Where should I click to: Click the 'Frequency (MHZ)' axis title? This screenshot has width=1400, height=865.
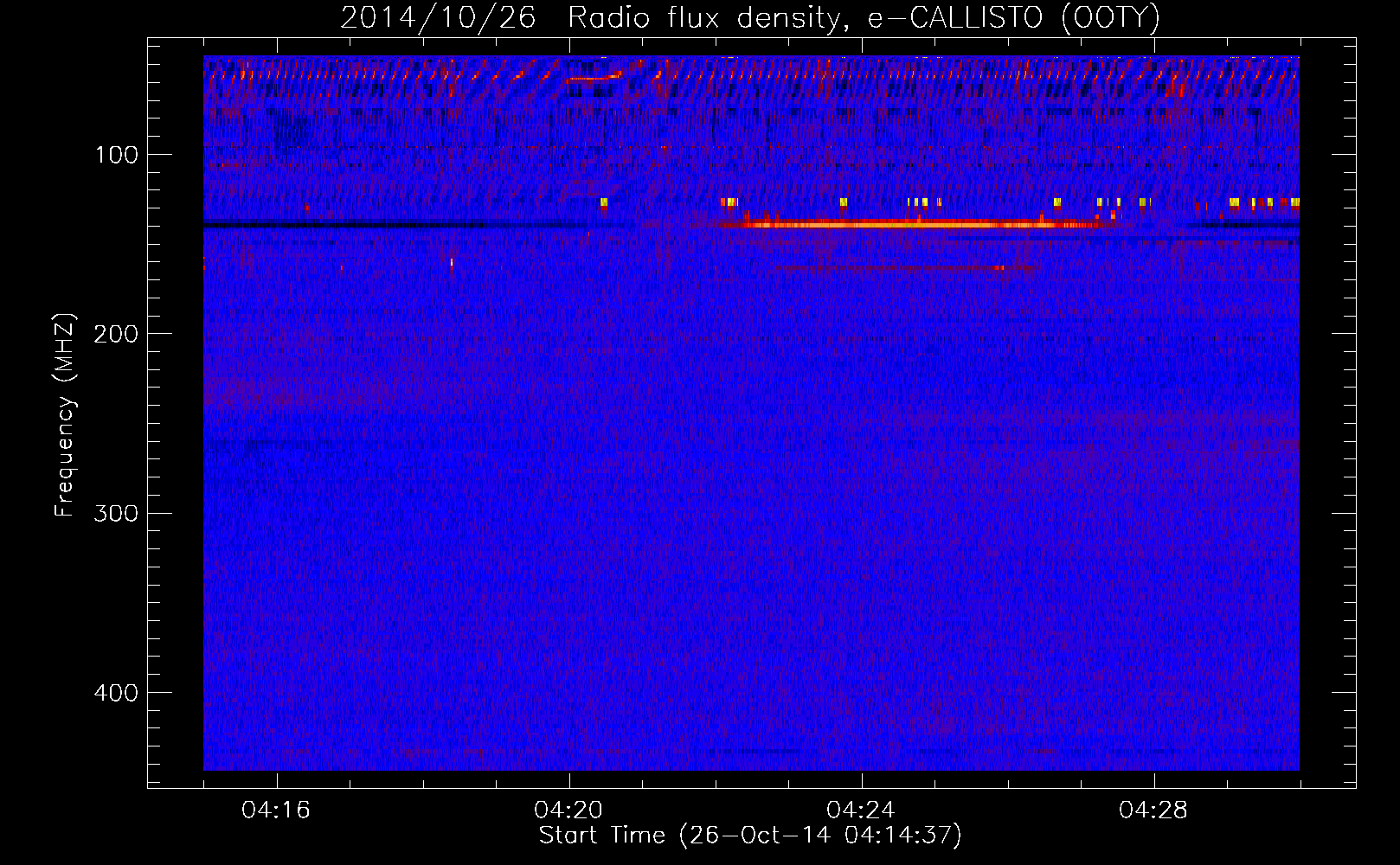click(x=66, y=414)
